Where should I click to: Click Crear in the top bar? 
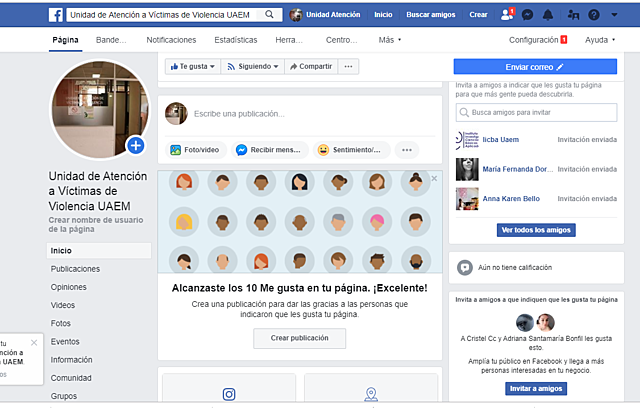(x=478, y=15)
